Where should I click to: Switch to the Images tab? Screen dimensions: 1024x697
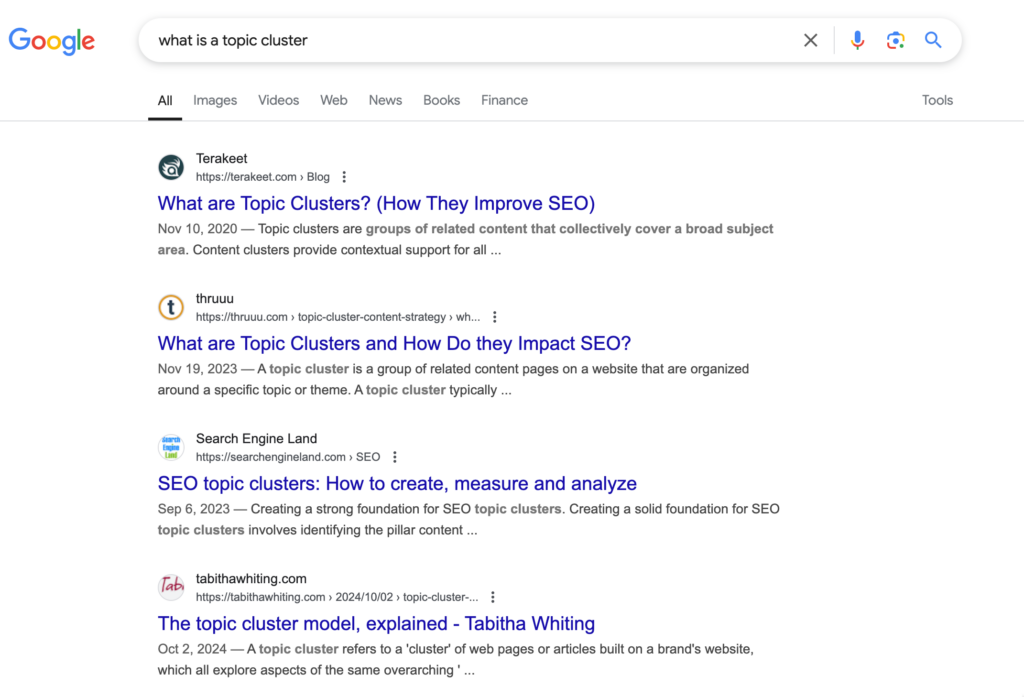[x=215, y=101]
